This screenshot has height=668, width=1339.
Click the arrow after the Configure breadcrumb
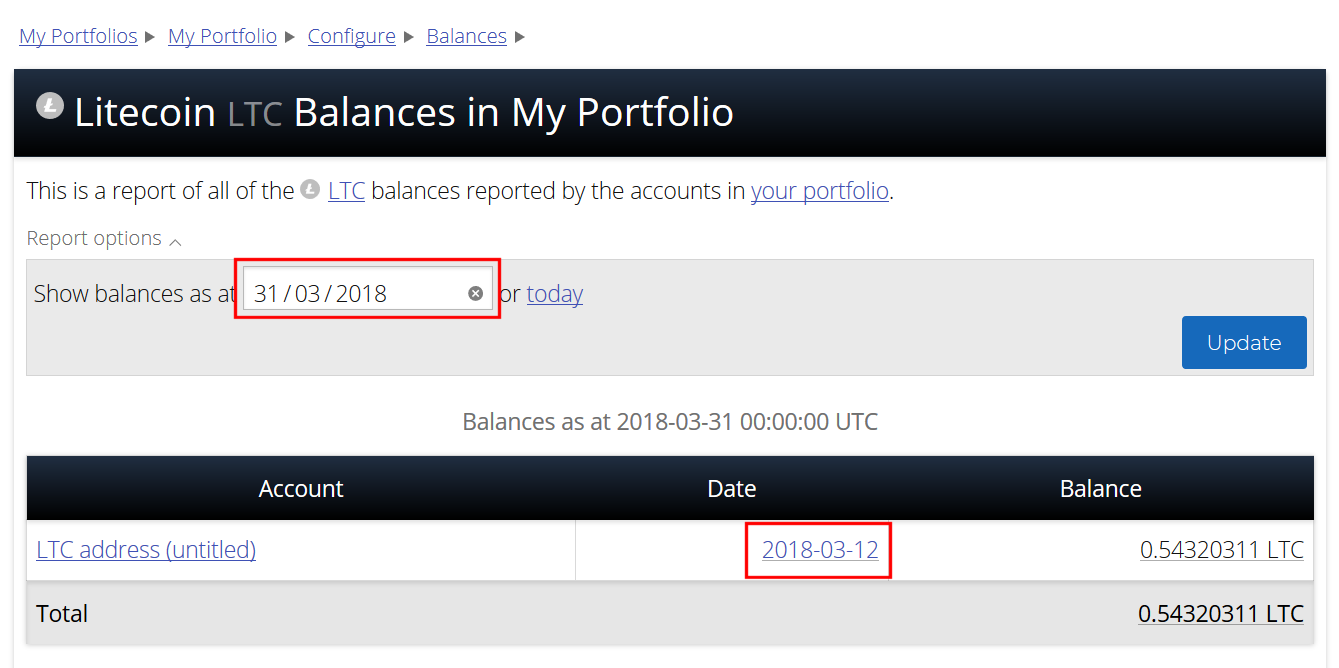click(x=408, y=37)
